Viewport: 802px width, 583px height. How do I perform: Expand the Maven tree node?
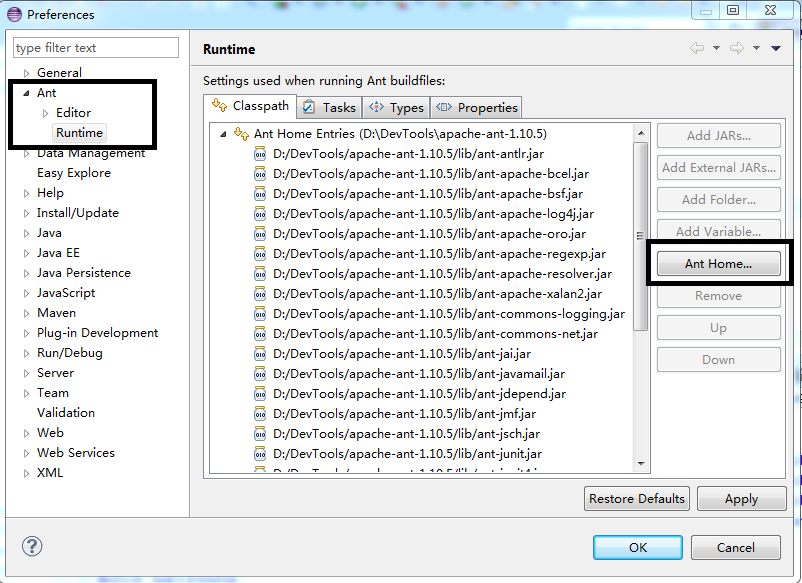coord(26,313)
